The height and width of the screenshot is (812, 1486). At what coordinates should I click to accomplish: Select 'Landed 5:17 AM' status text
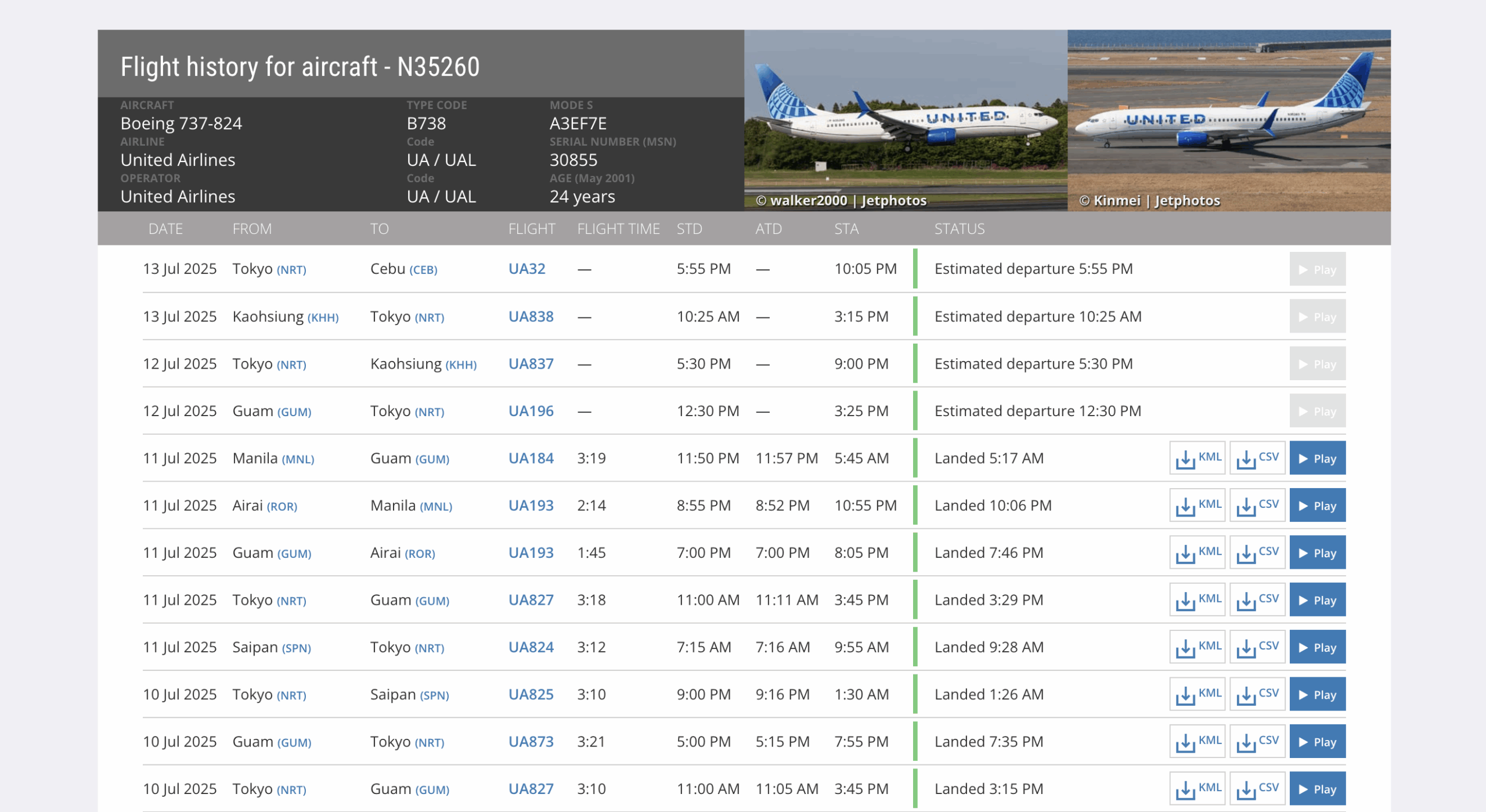click(989, 458)
